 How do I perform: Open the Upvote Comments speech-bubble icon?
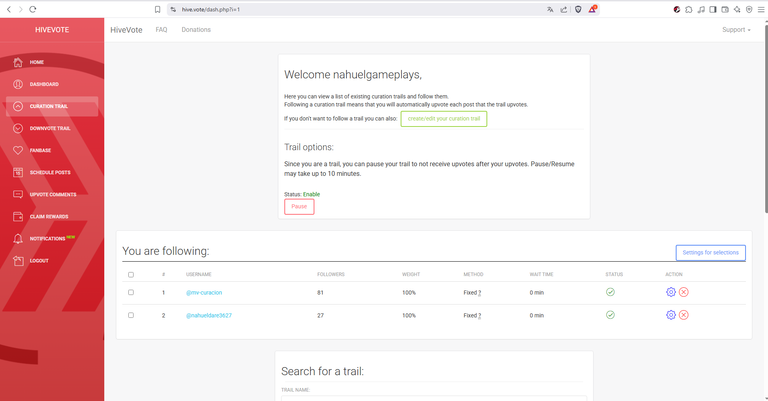[18, 194]
